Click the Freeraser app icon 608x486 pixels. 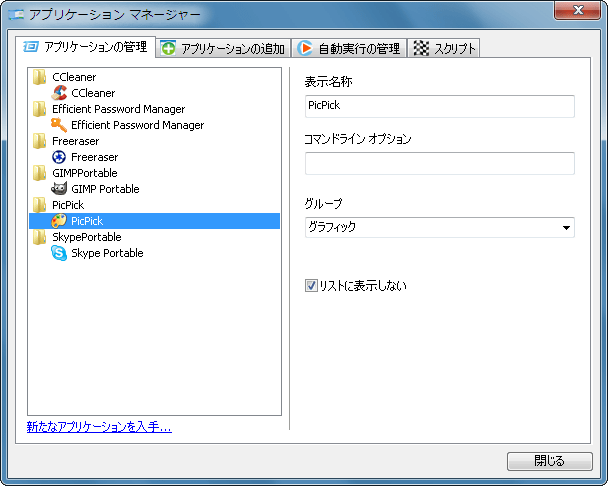pyautogui.click(x=59, y=157)
